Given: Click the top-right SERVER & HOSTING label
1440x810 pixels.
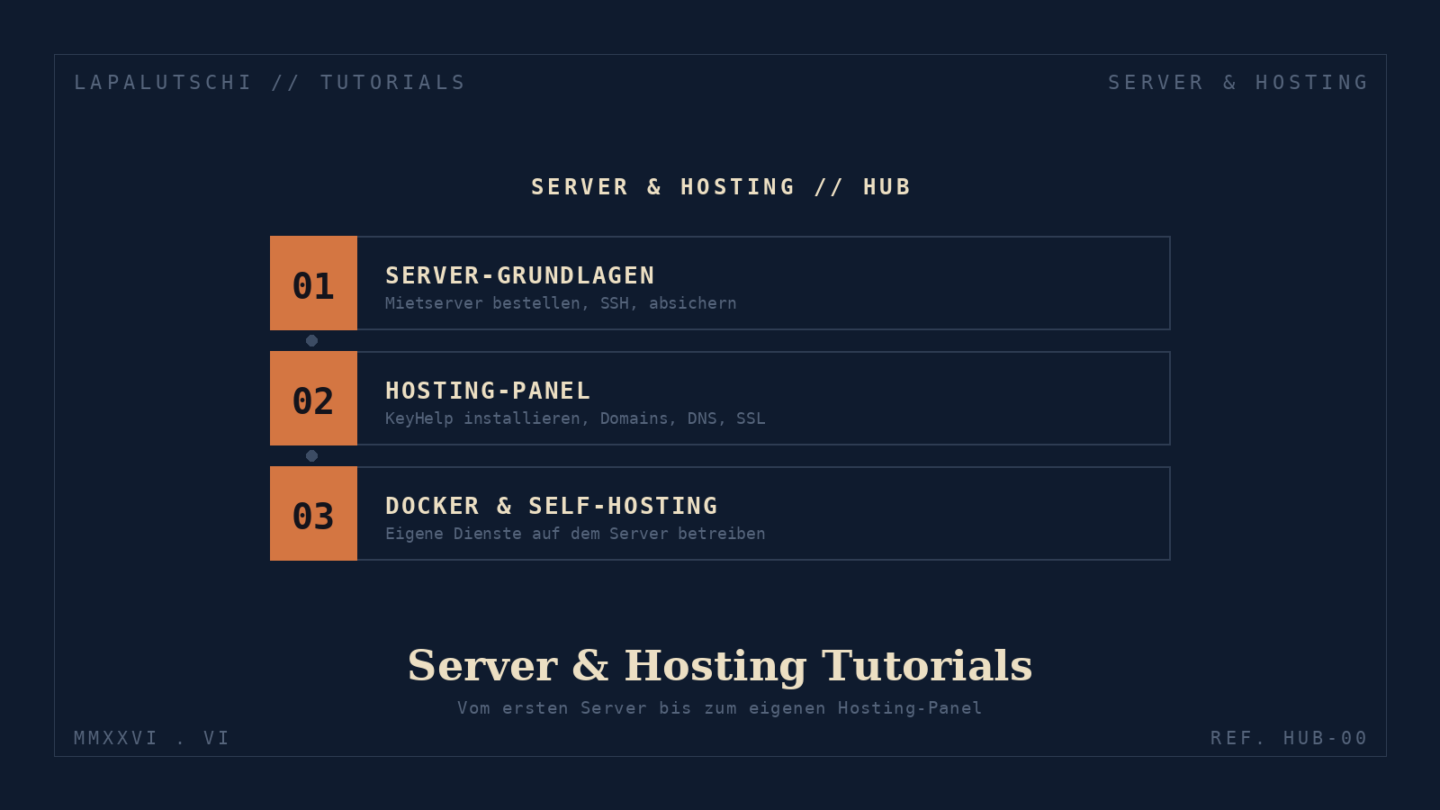Looking at the screenshot, I should [x=1238, y=82].
